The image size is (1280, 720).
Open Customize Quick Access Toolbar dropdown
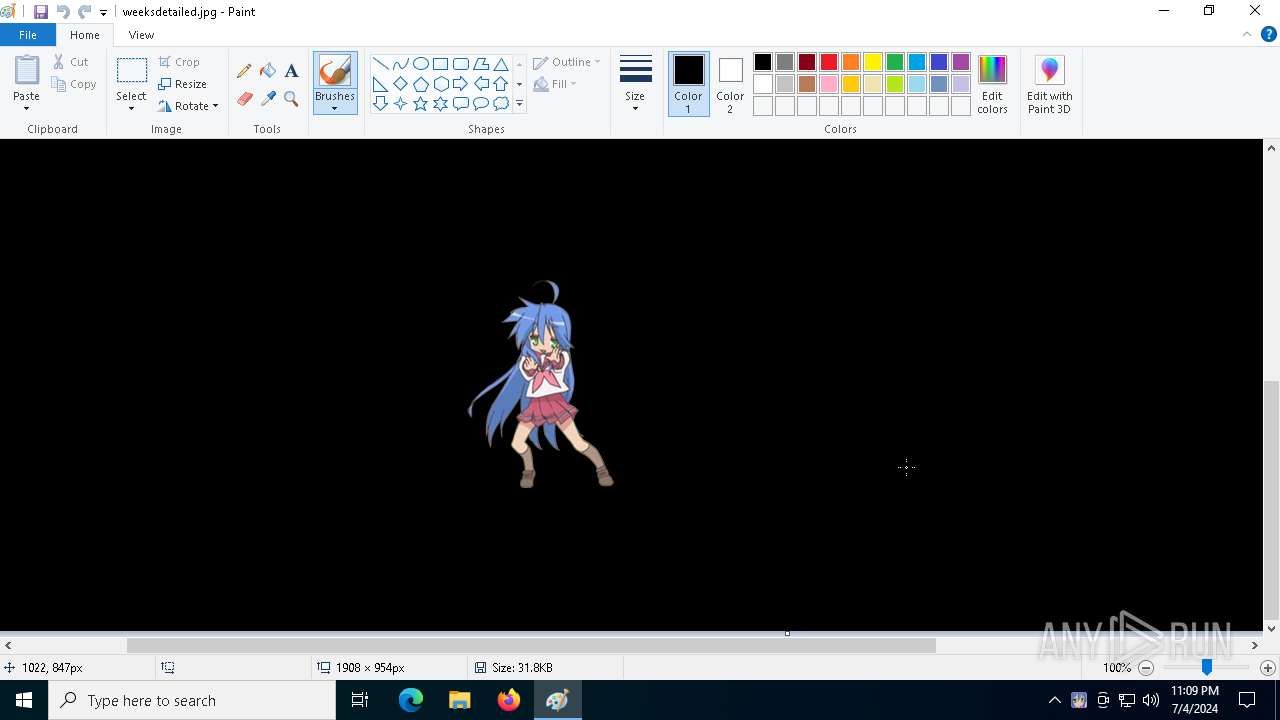pos(103,13)
